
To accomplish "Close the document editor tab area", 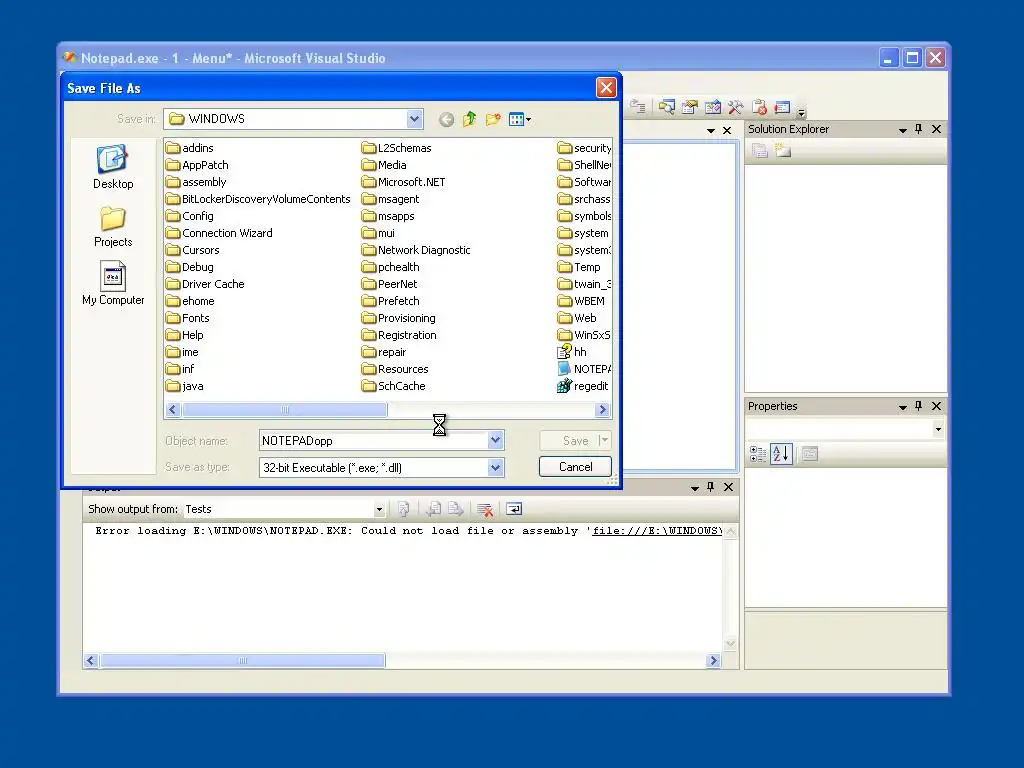I will point(727,131).
